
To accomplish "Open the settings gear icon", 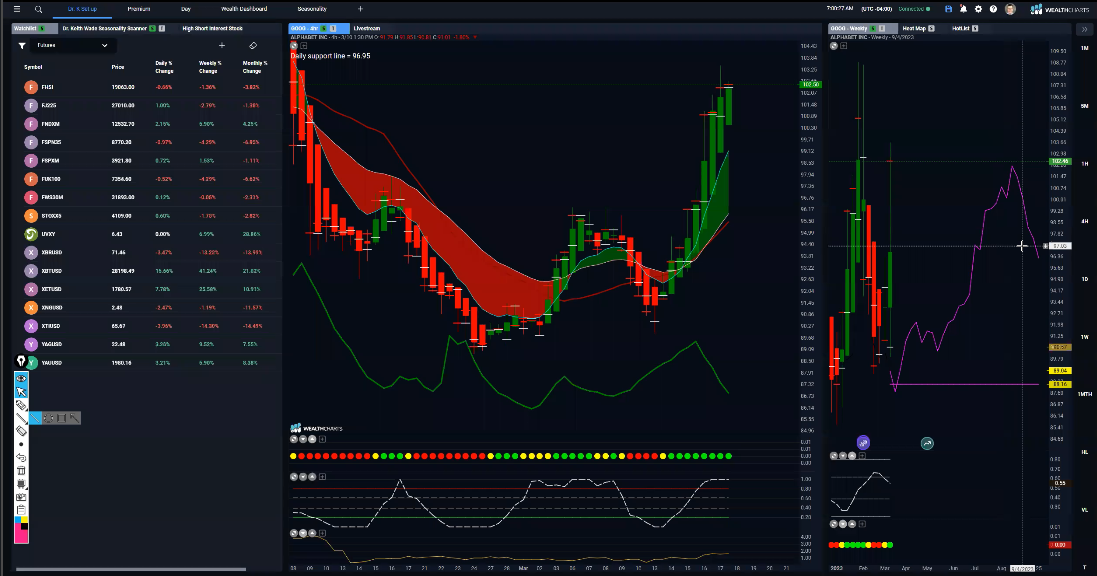I will [978, 9].
